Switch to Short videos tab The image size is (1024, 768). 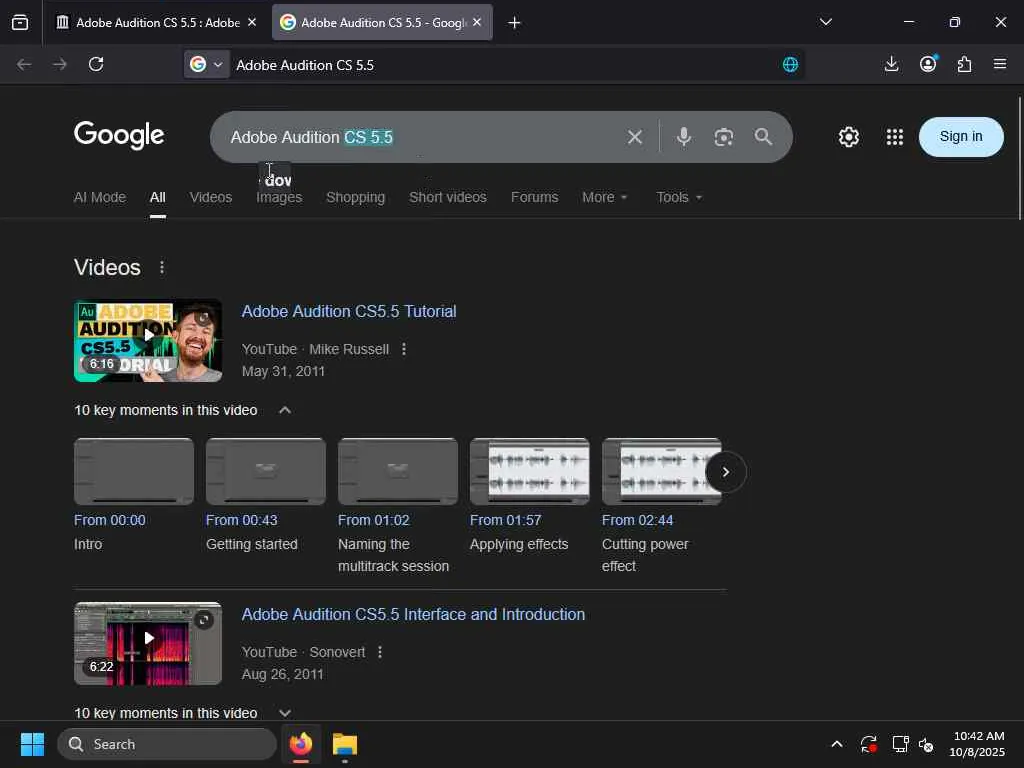448,197
